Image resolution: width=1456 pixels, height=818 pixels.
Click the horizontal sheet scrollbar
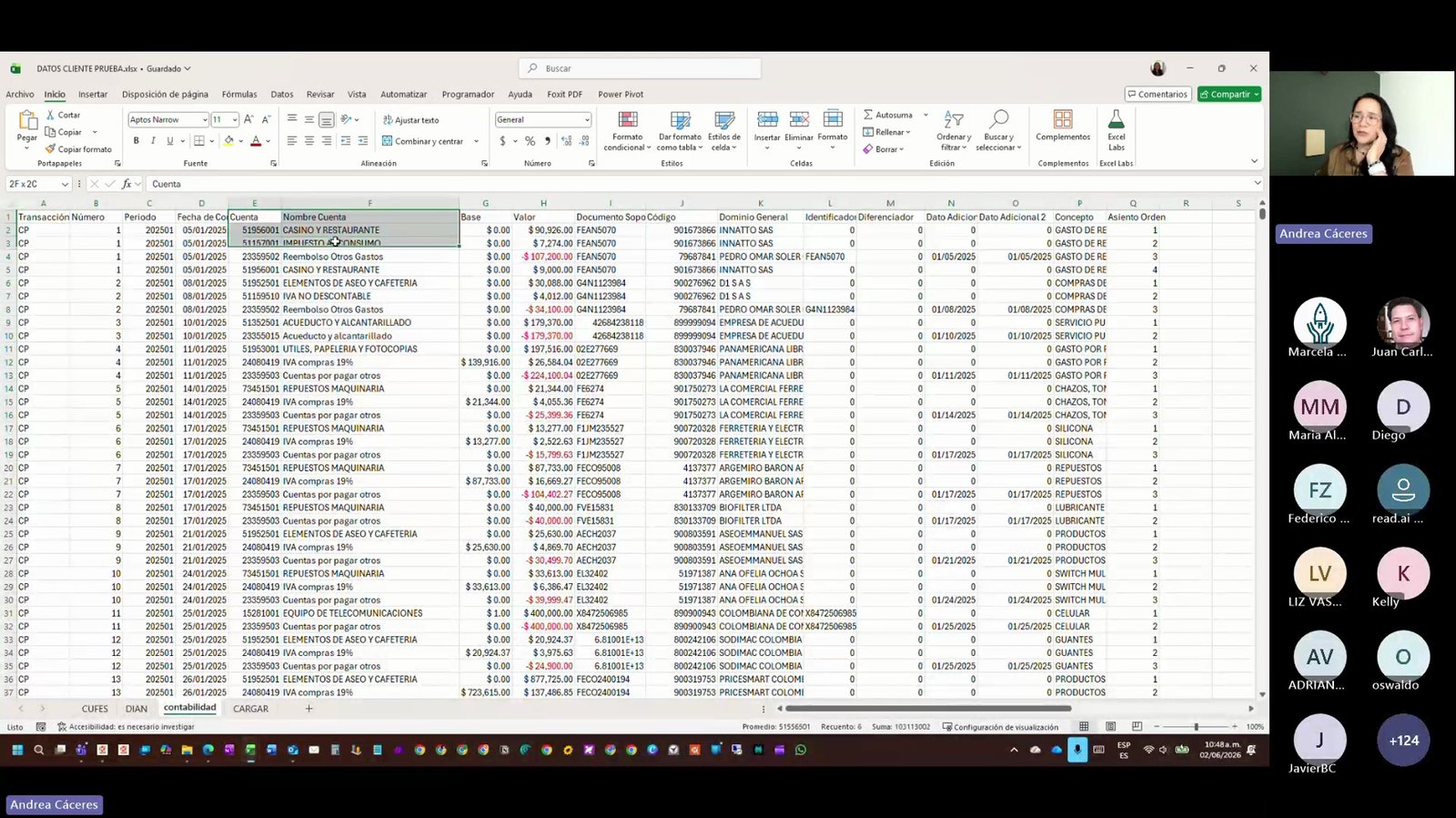tap(928, 708)
